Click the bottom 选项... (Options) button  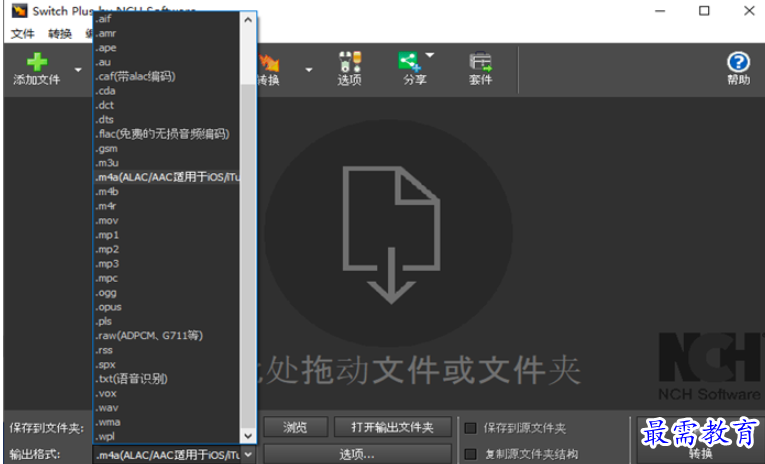(x=357, y=454)
